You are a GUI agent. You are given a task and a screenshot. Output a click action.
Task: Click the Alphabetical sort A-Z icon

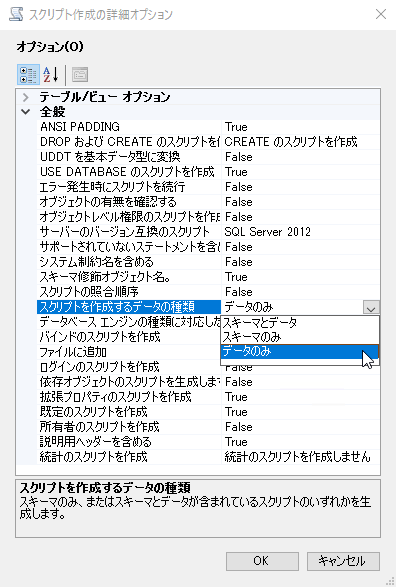click(51, 74)
